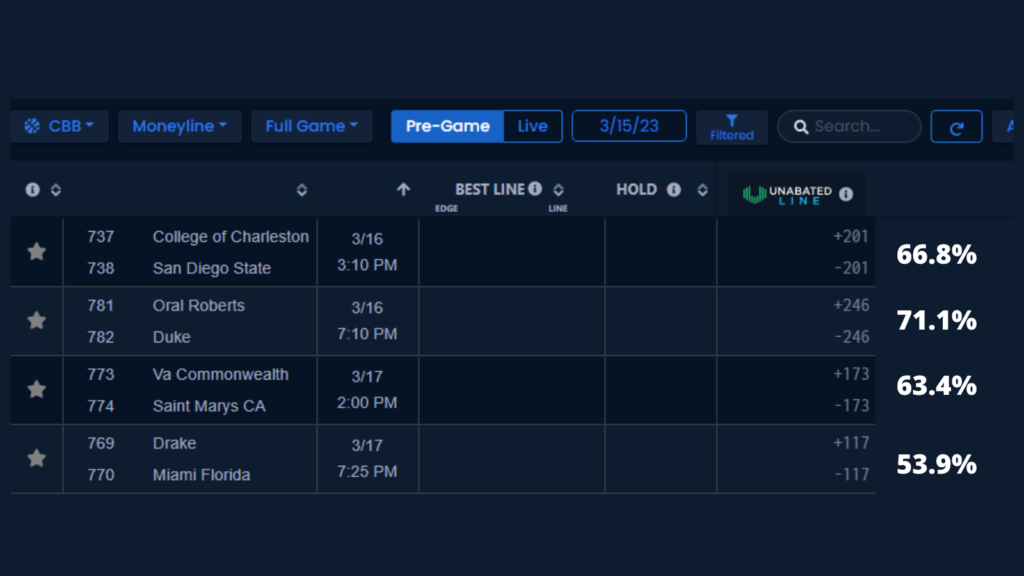1024x576 pixels.
Task: Favorite the Oral Roberts vs Duke star
Action: pyautogui.click(x=37, y=320)
